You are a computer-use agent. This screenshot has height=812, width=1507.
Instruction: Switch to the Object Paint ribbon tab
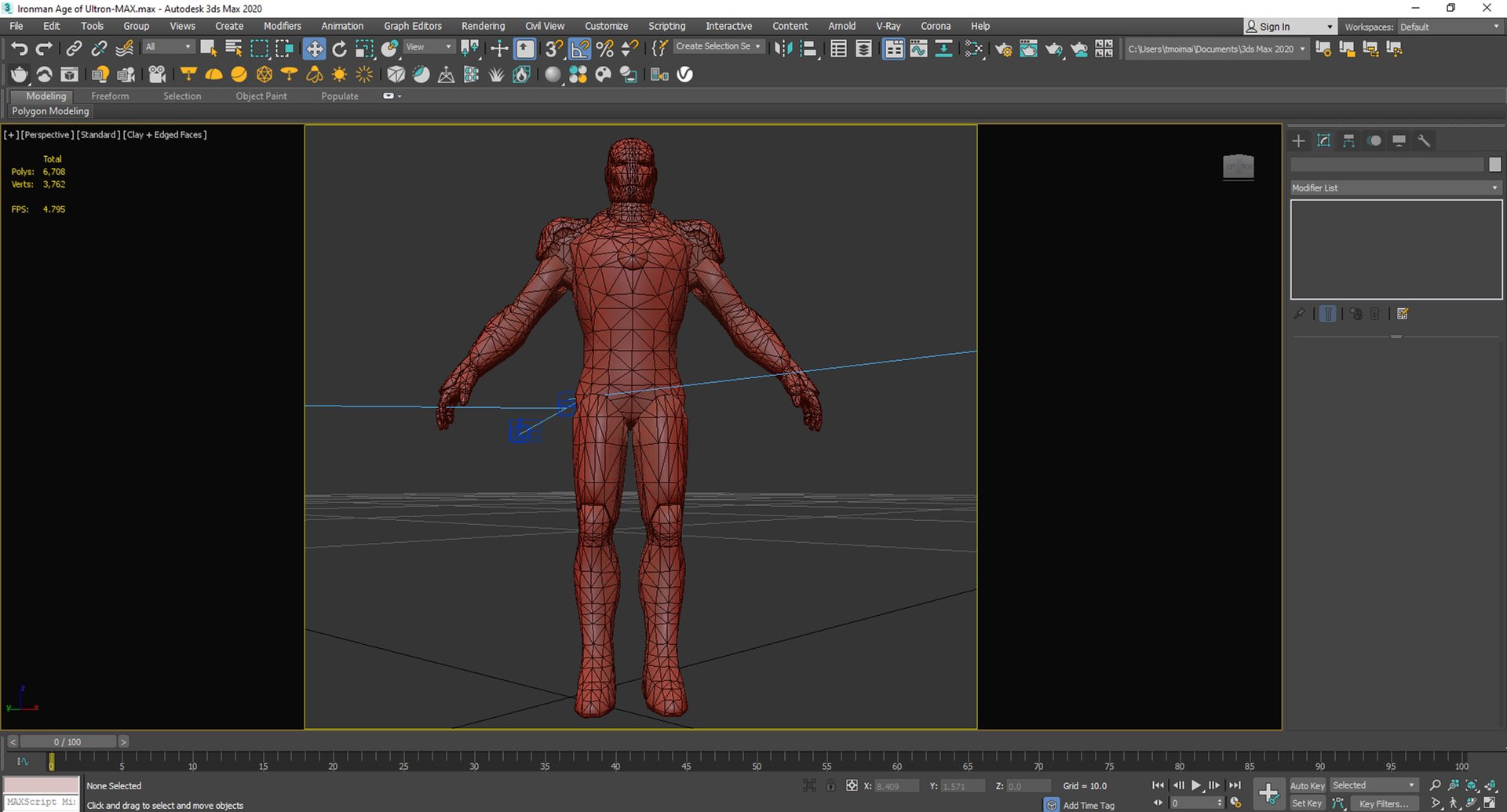(261, 96)
